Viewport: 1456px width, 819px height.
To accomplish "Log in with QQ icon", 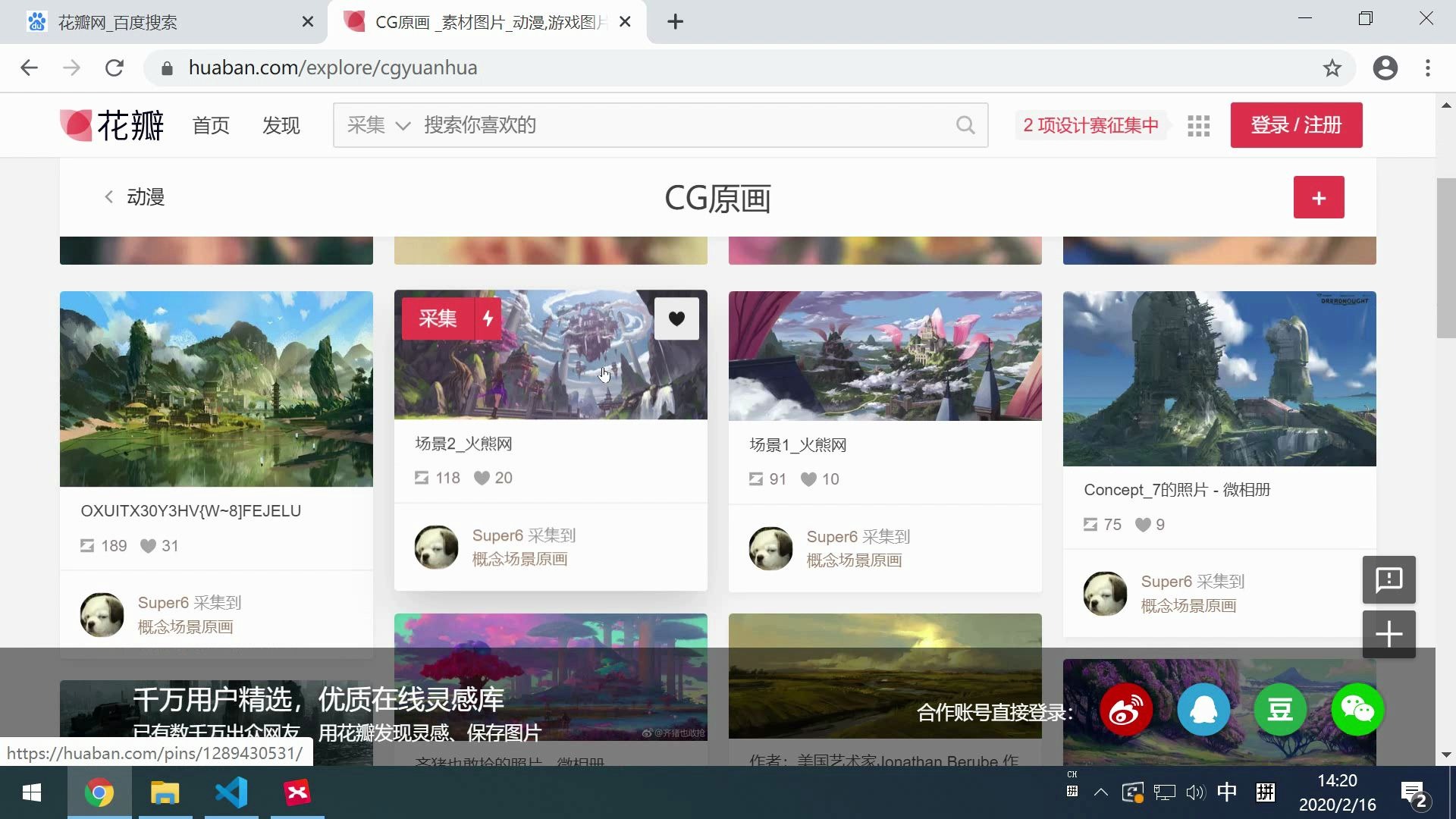I will coord(1203,710).
